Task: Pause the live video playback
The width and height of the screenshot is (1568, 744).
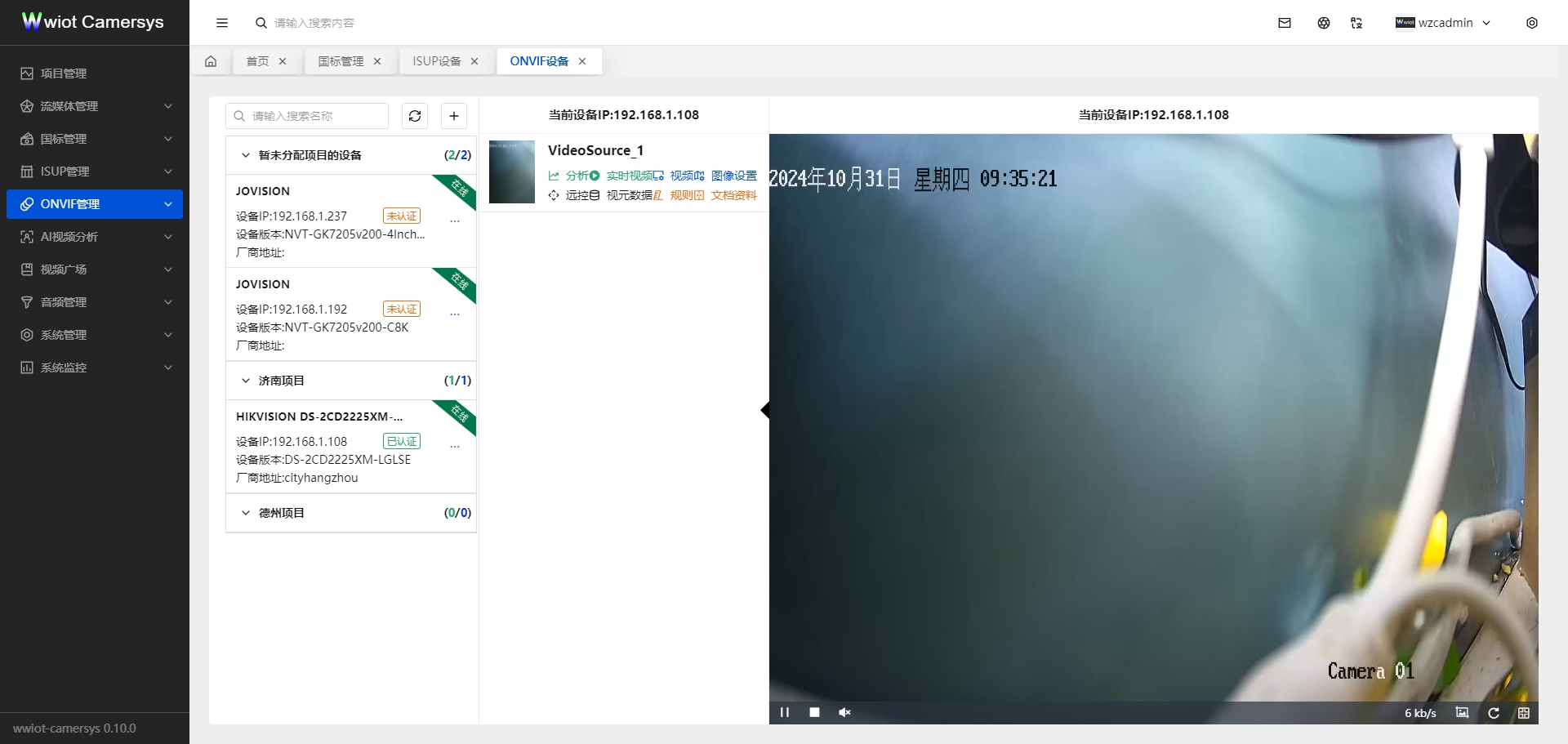Action: click(784, 712)
